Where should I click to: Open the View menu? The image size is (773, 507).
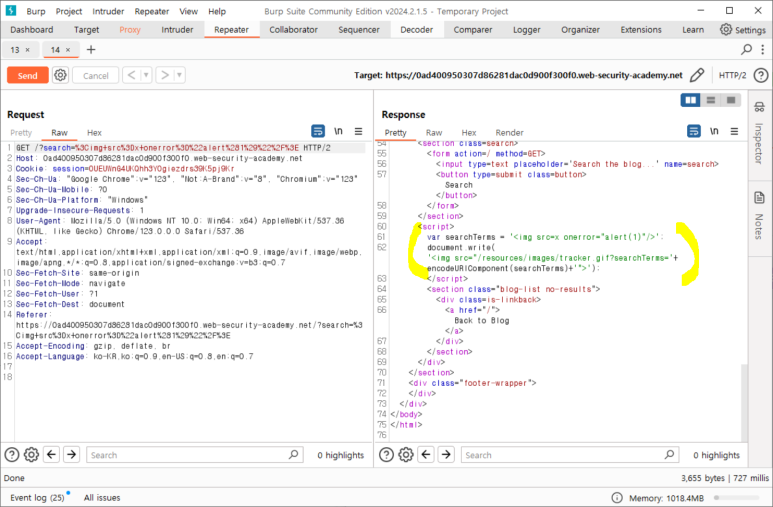pyautogui.click(x=188, y=11)
